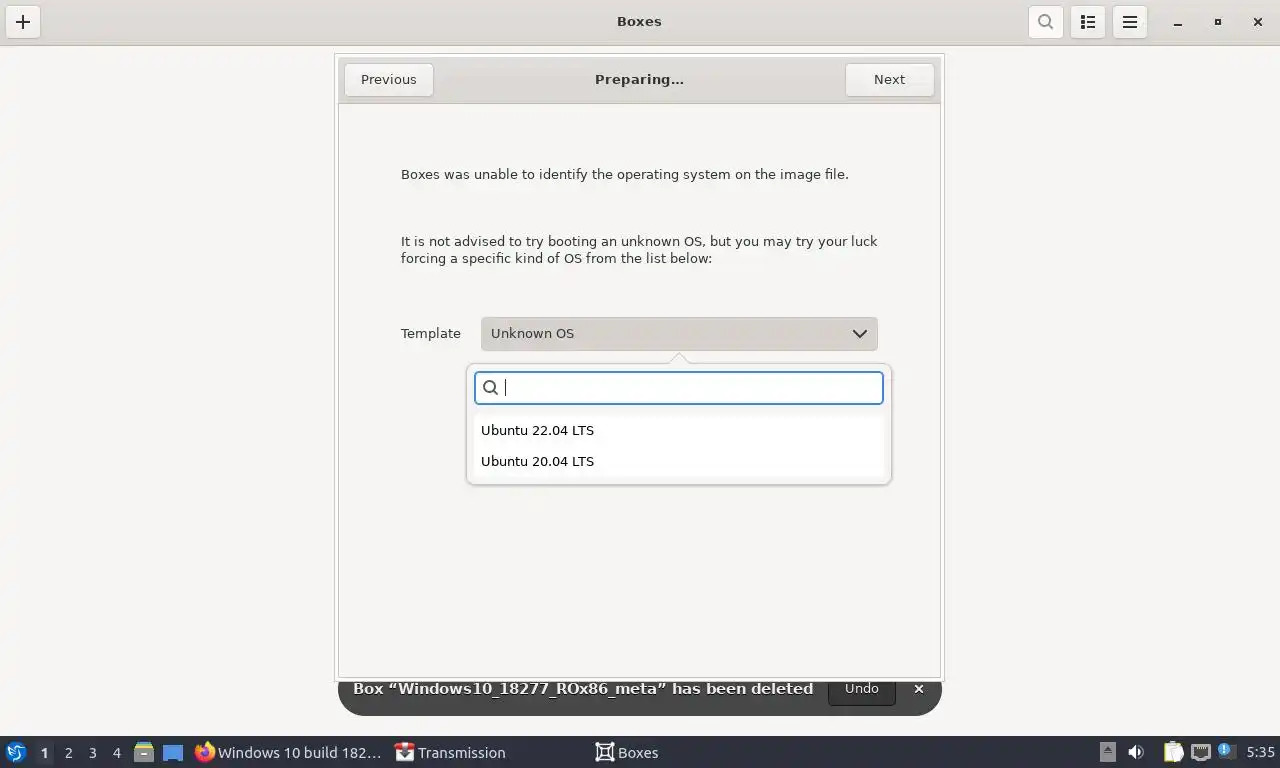Switch to workspace 4 in the taskbar
The height and width of the screenshot is (768, 1280).
pos(117,753)
